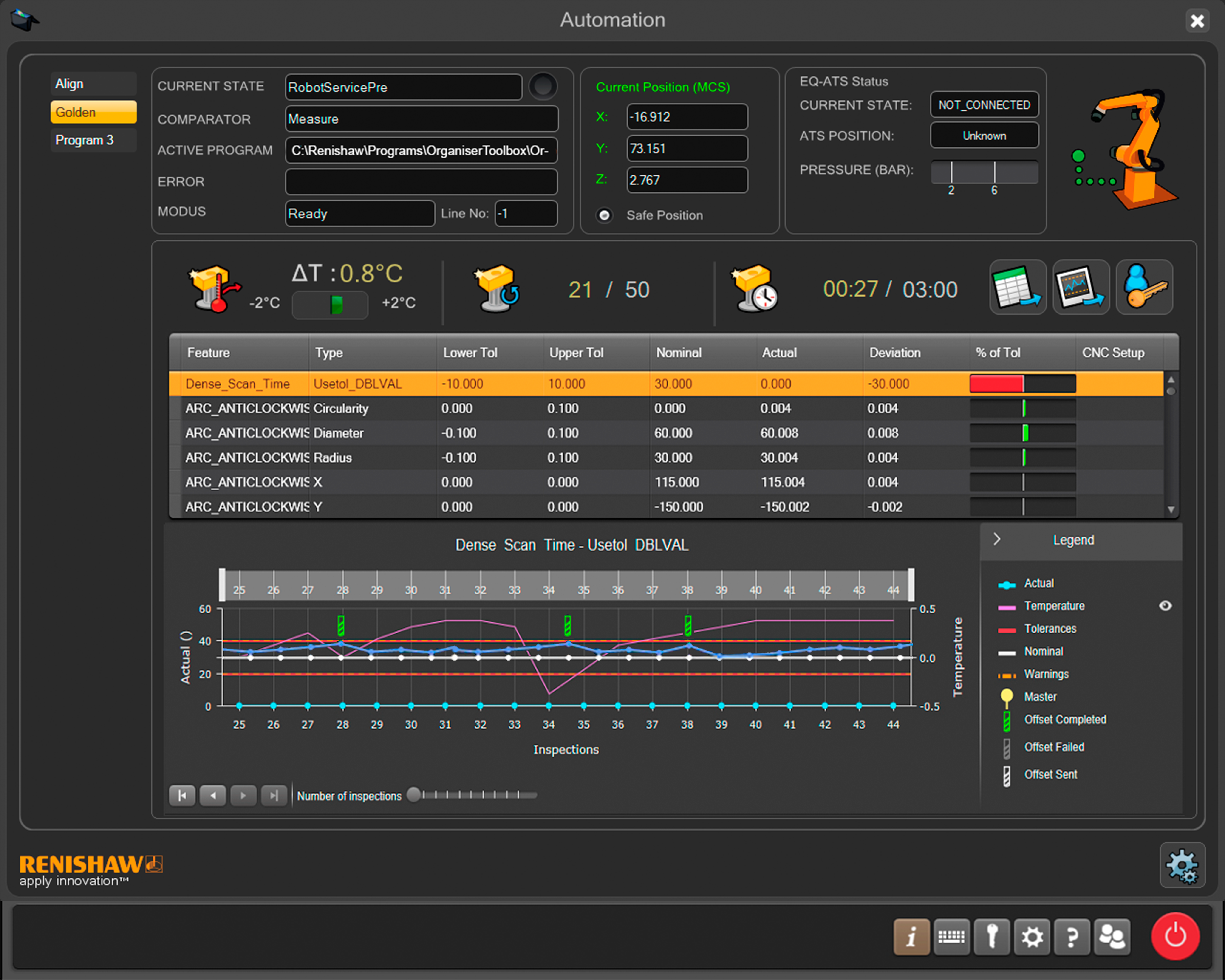Click the information 'i' button
Image resolution: width=1225 pixels, height=980 pixels.
tap(911, 937)
